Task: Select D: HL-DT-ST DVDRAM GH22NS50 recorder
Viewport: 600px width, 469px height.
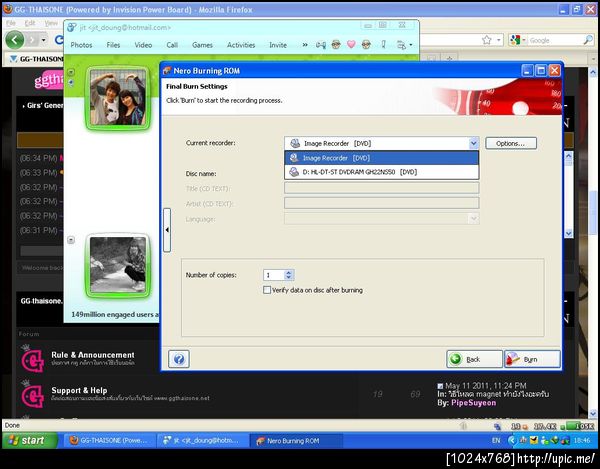Action: click(x=382, y=172)
